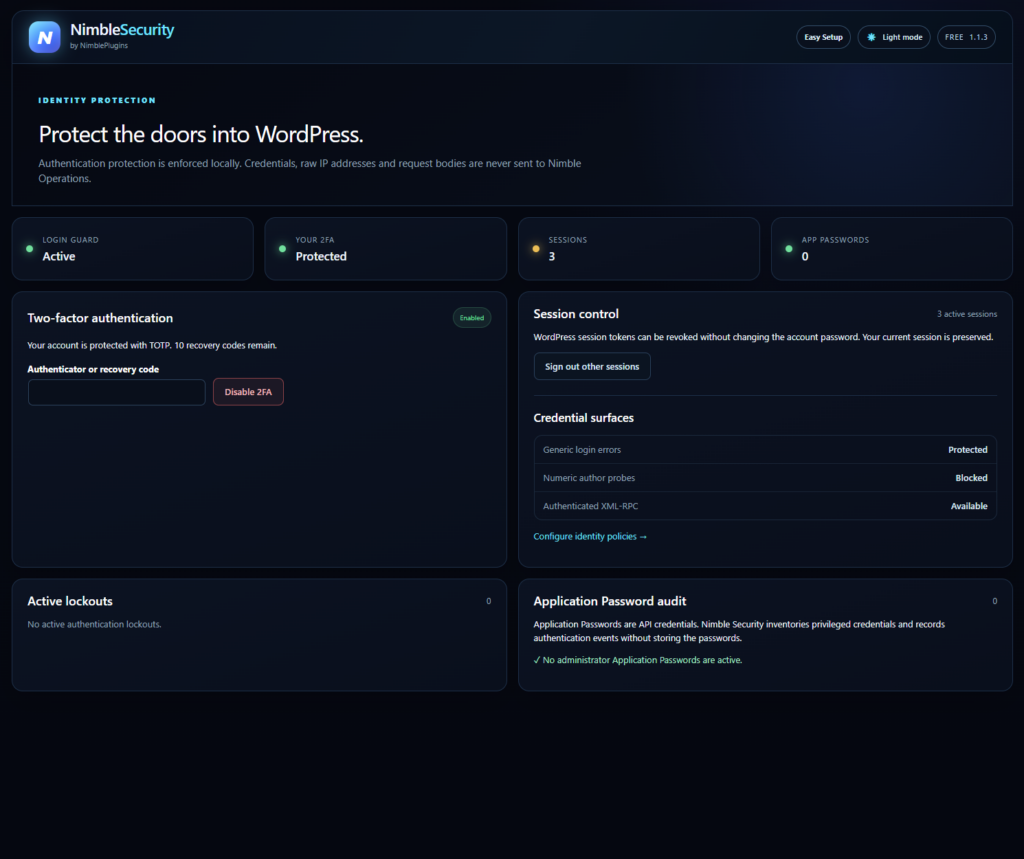
Task: Click the '3 active sessions' label
Action: pyautogui.click(x=967, y=314)
